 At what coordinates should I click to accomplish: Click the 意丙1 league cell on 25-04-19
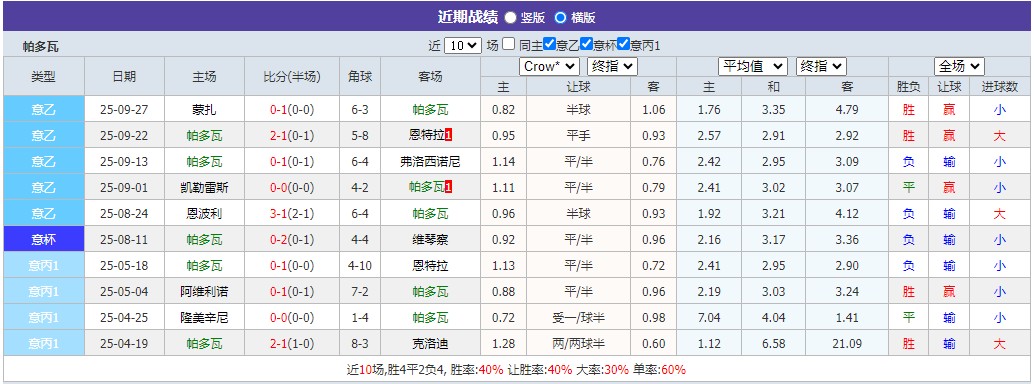click(x=44, y=344)
